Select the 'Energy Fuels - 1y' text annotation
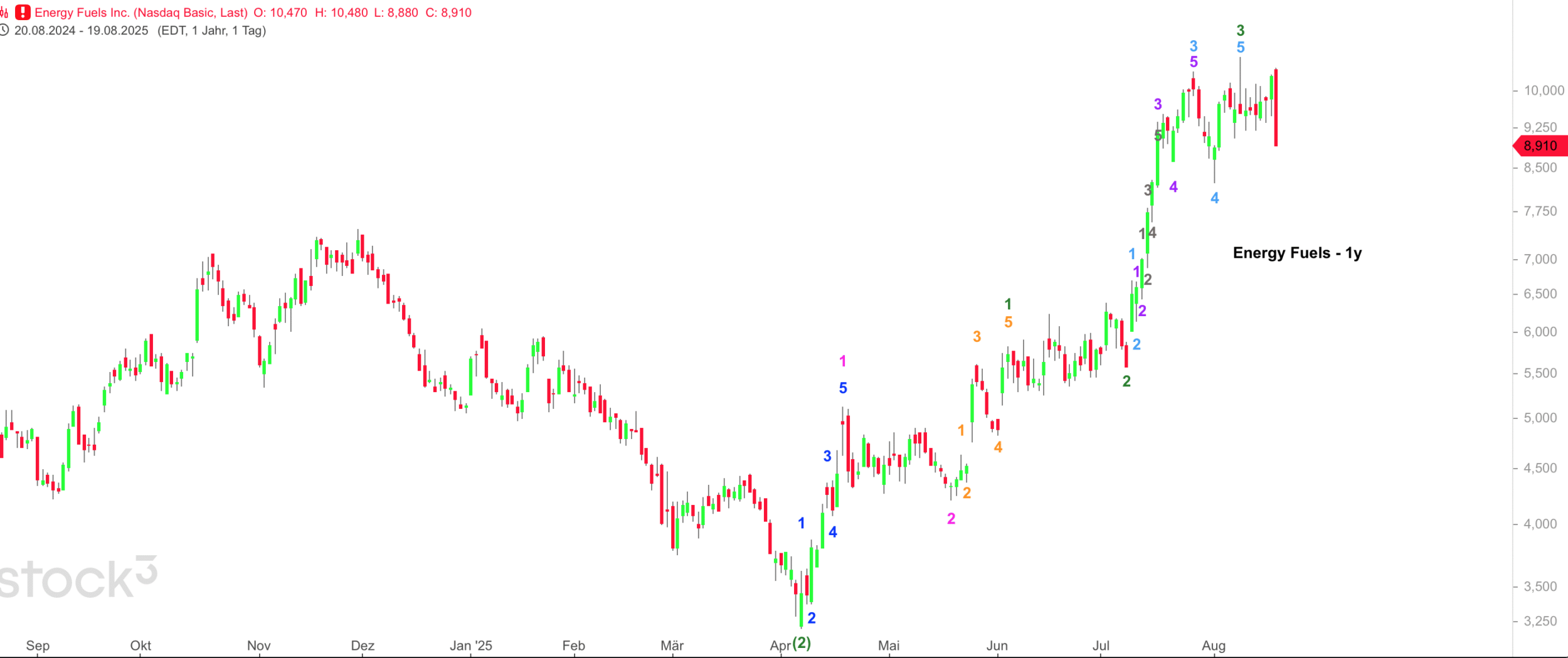The height and width of the screenshot is (658, 1568). (1296, 253)
